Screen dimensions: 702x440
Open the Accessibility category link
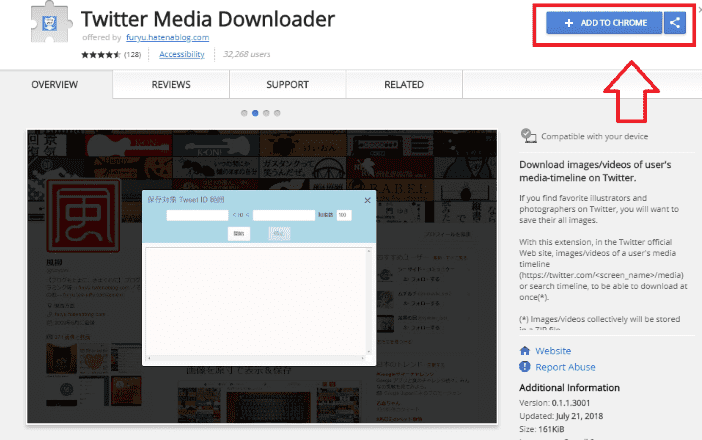point(182,55)
